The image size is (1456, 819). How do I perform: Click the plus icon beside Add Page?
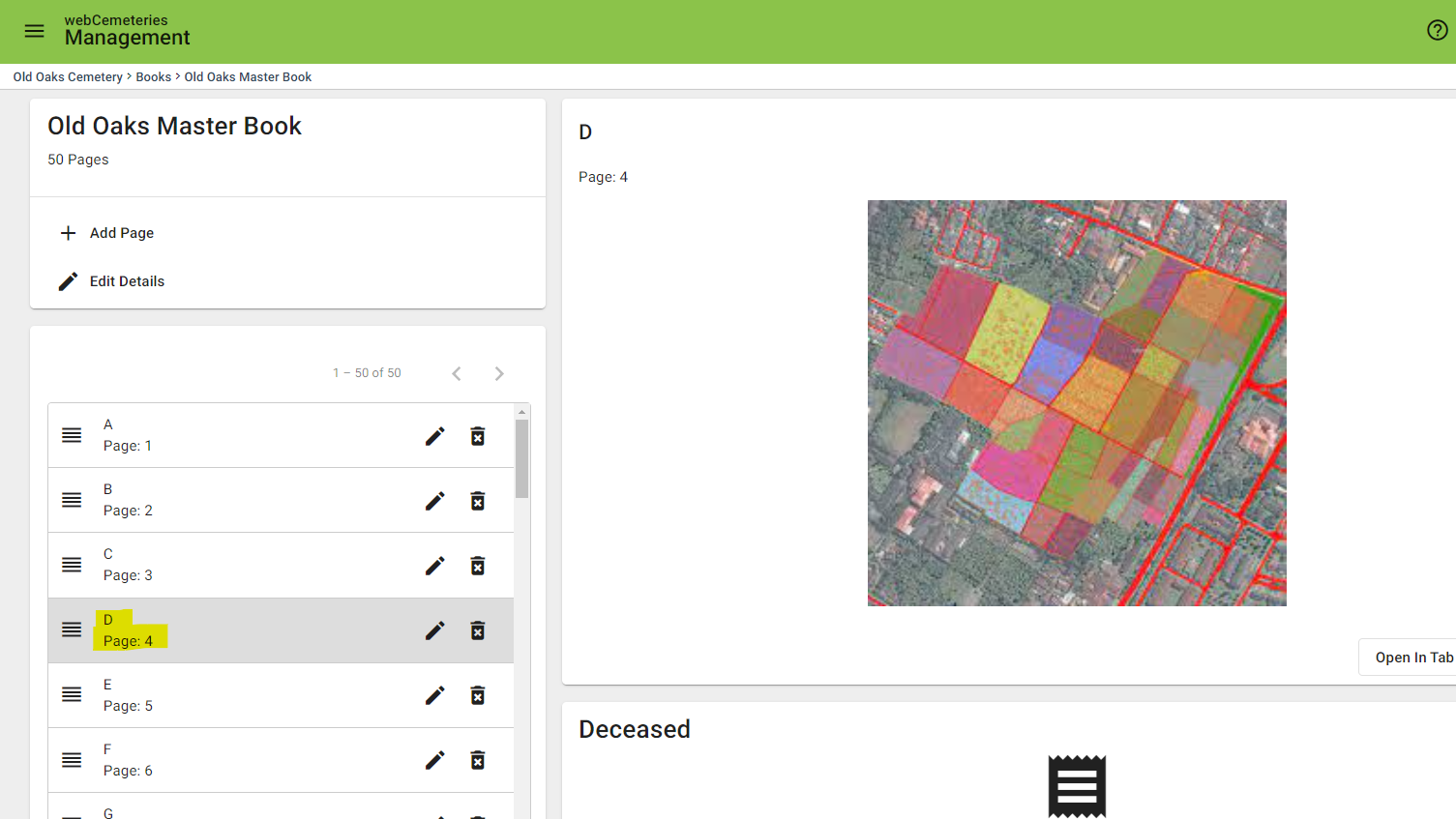tap(68, 233)
